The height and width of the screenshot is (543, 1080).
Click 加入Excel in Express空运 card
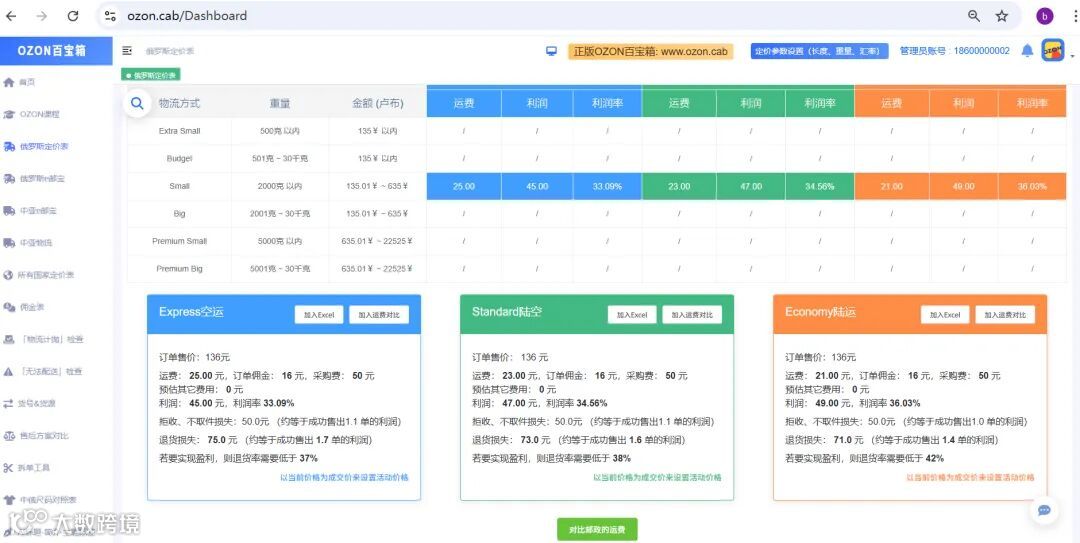click(319, 314)
